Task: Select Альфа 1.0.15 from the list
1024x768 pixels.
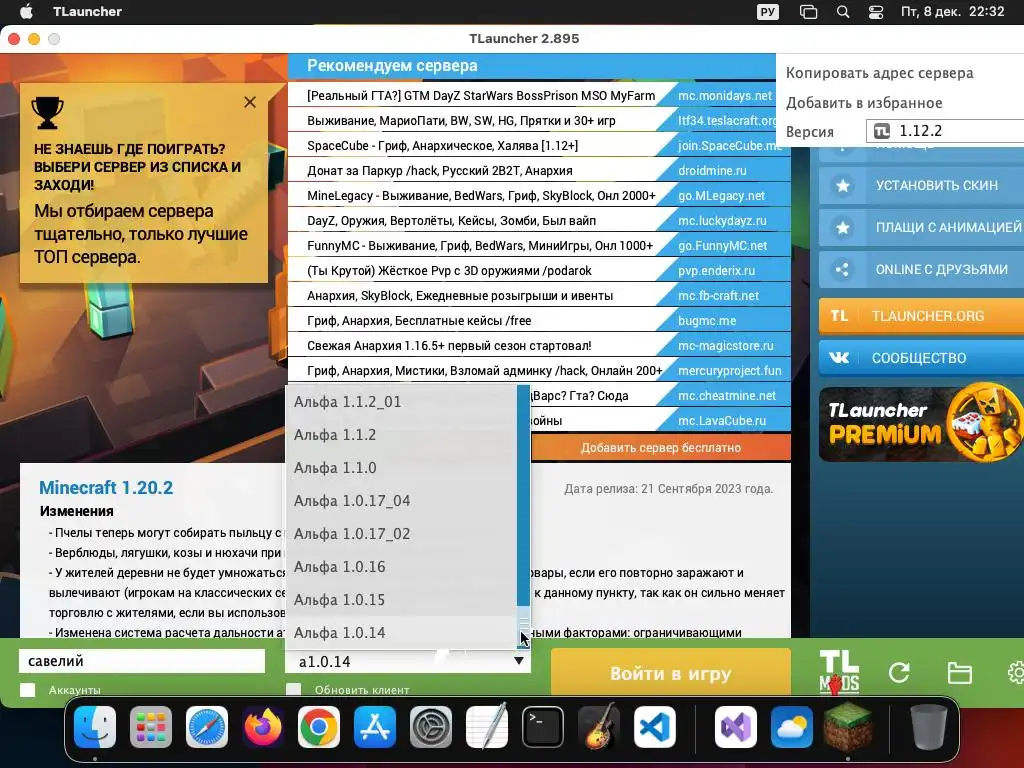Action: 401,600
